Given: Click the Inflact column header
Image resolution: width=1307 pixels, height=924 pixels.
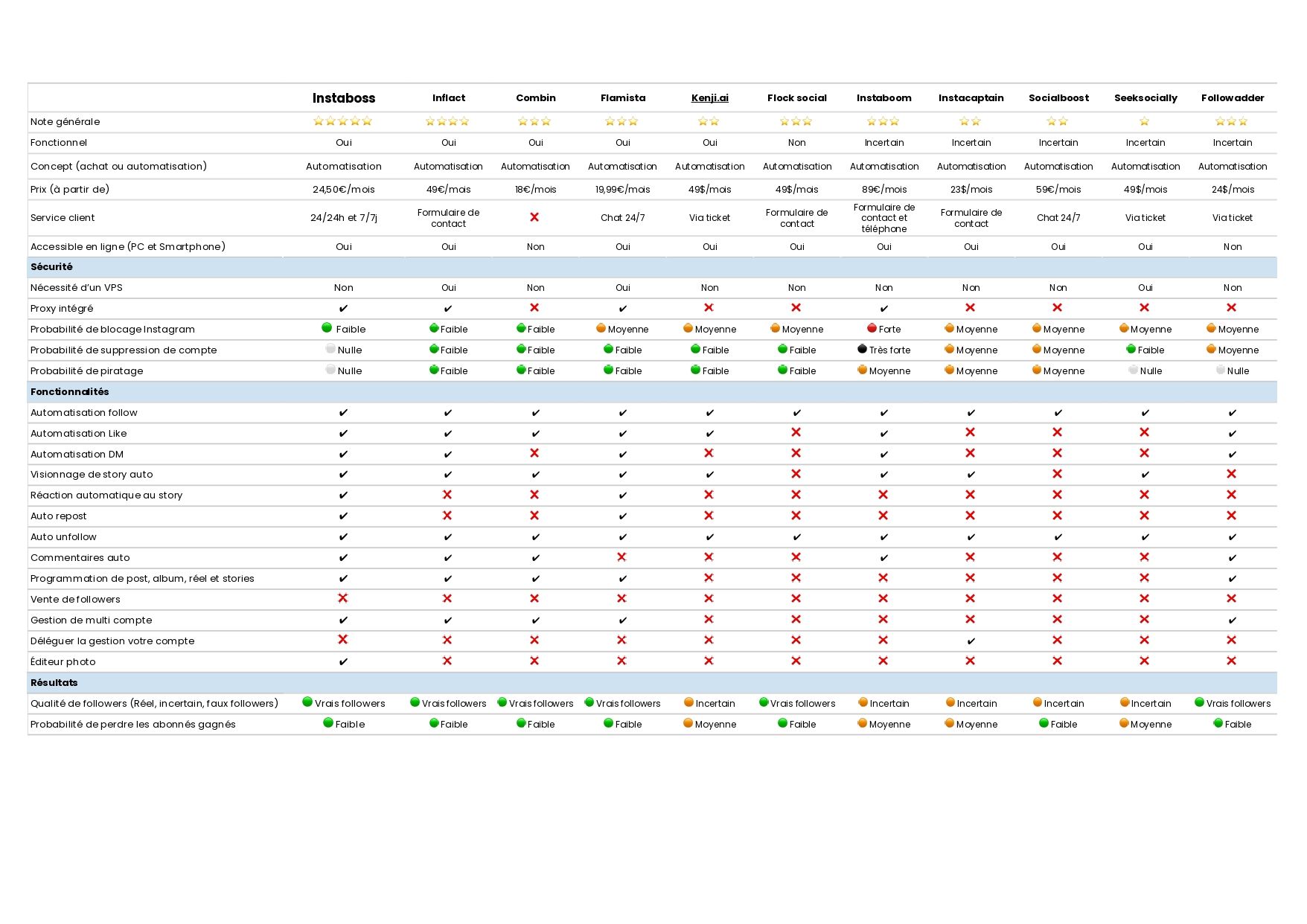Looking at the screenshot, I should click(x=449, y=97).
